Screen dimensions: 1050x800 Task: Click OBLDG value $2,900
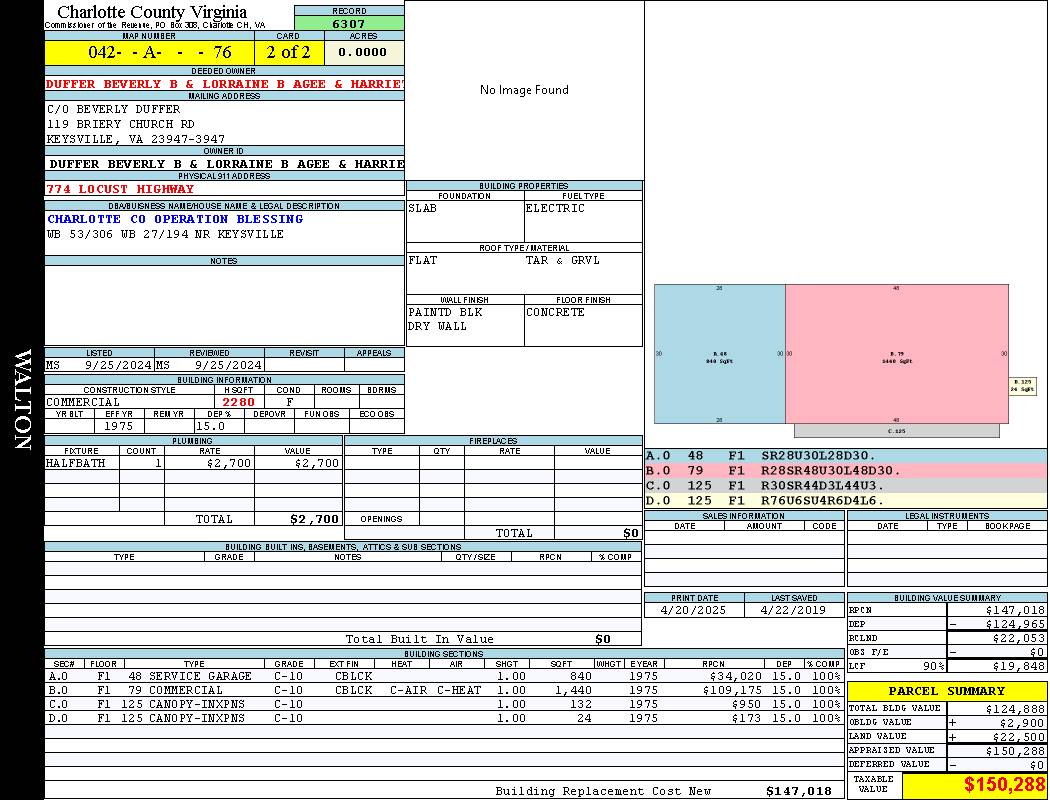coord(1023,723)
